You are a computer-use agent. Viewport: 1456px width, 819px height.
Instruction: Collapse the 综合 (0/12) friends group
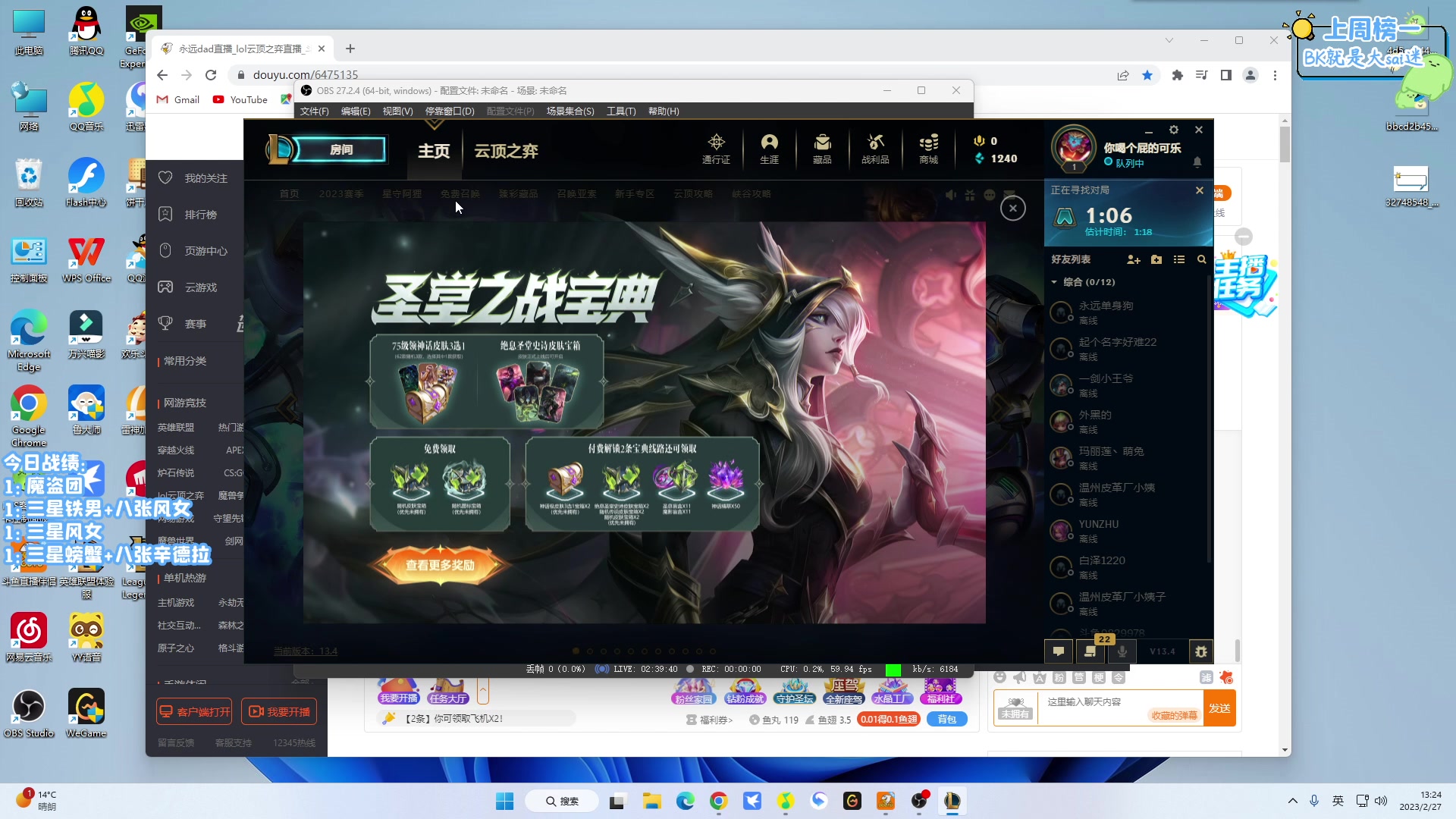coord(1054,282)
